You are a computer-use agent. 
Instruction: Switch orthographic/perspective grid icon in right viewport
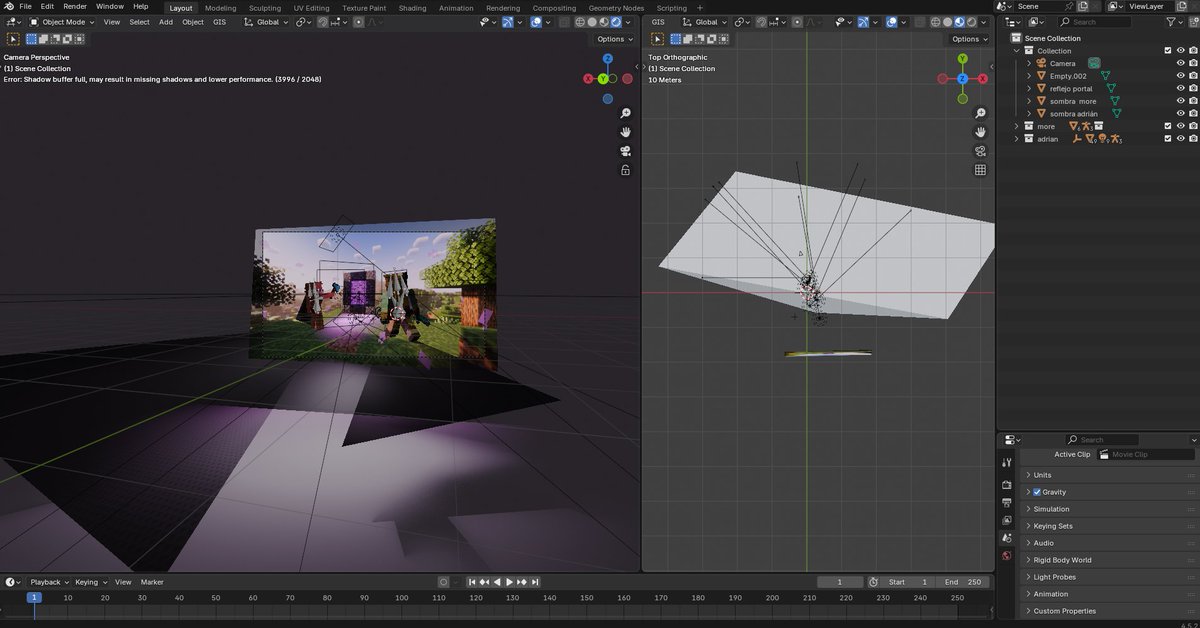tap(981, 170)
